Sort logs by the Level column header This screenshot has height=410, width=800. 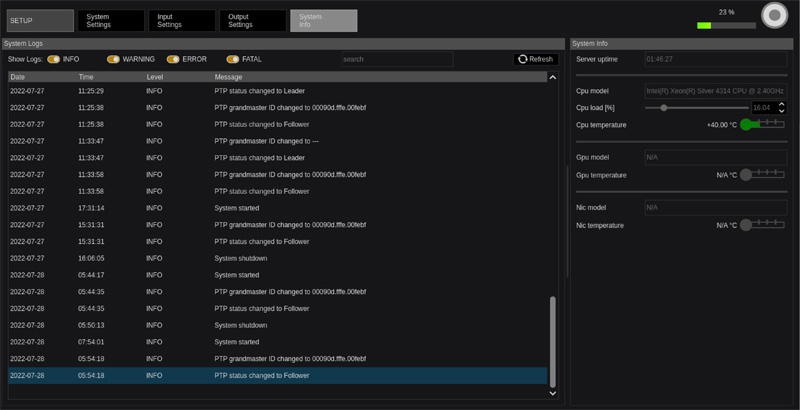155,77
